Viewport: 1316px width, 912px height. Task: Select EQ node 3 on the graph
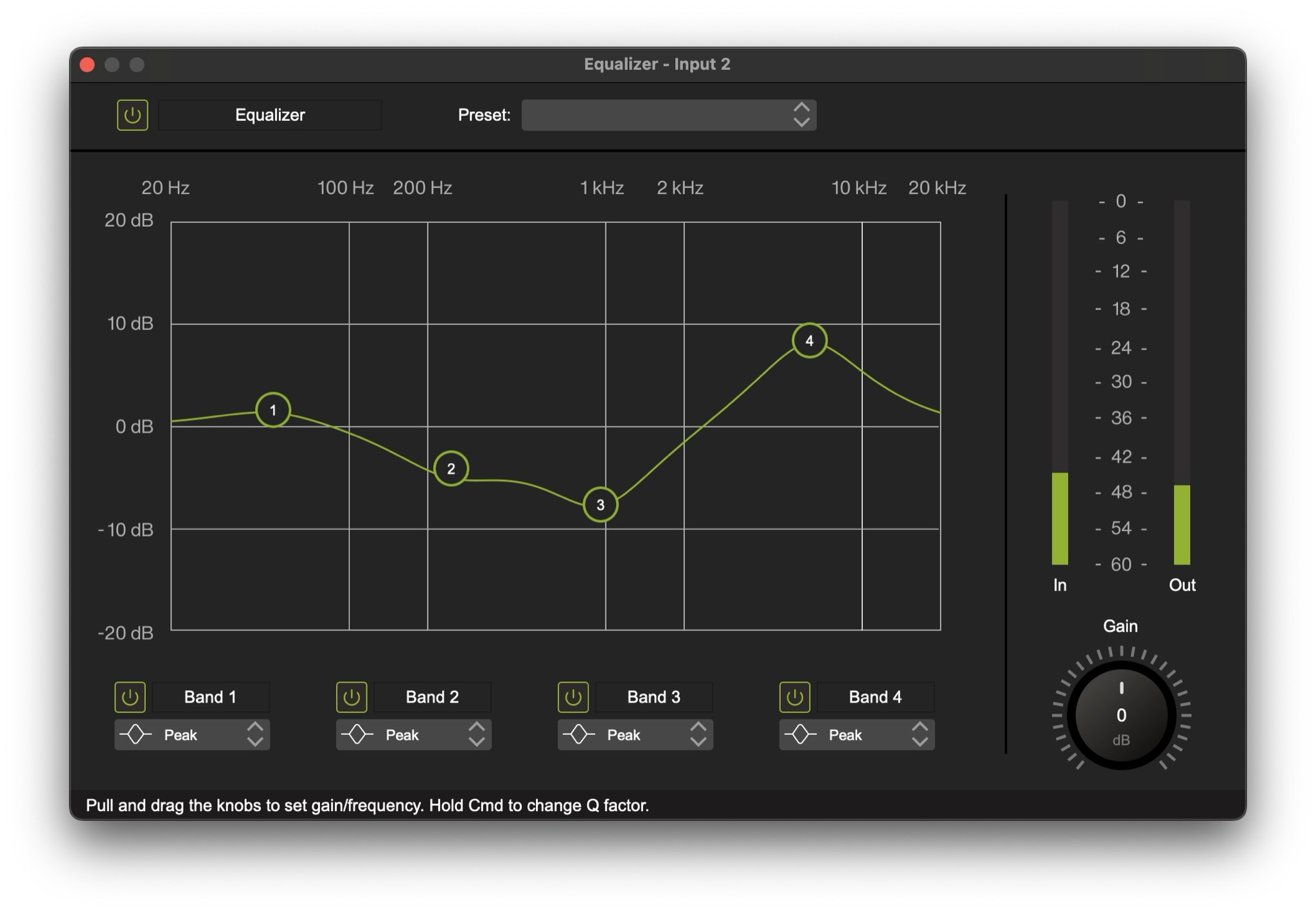pyautogui.click(x=601, y=504)
